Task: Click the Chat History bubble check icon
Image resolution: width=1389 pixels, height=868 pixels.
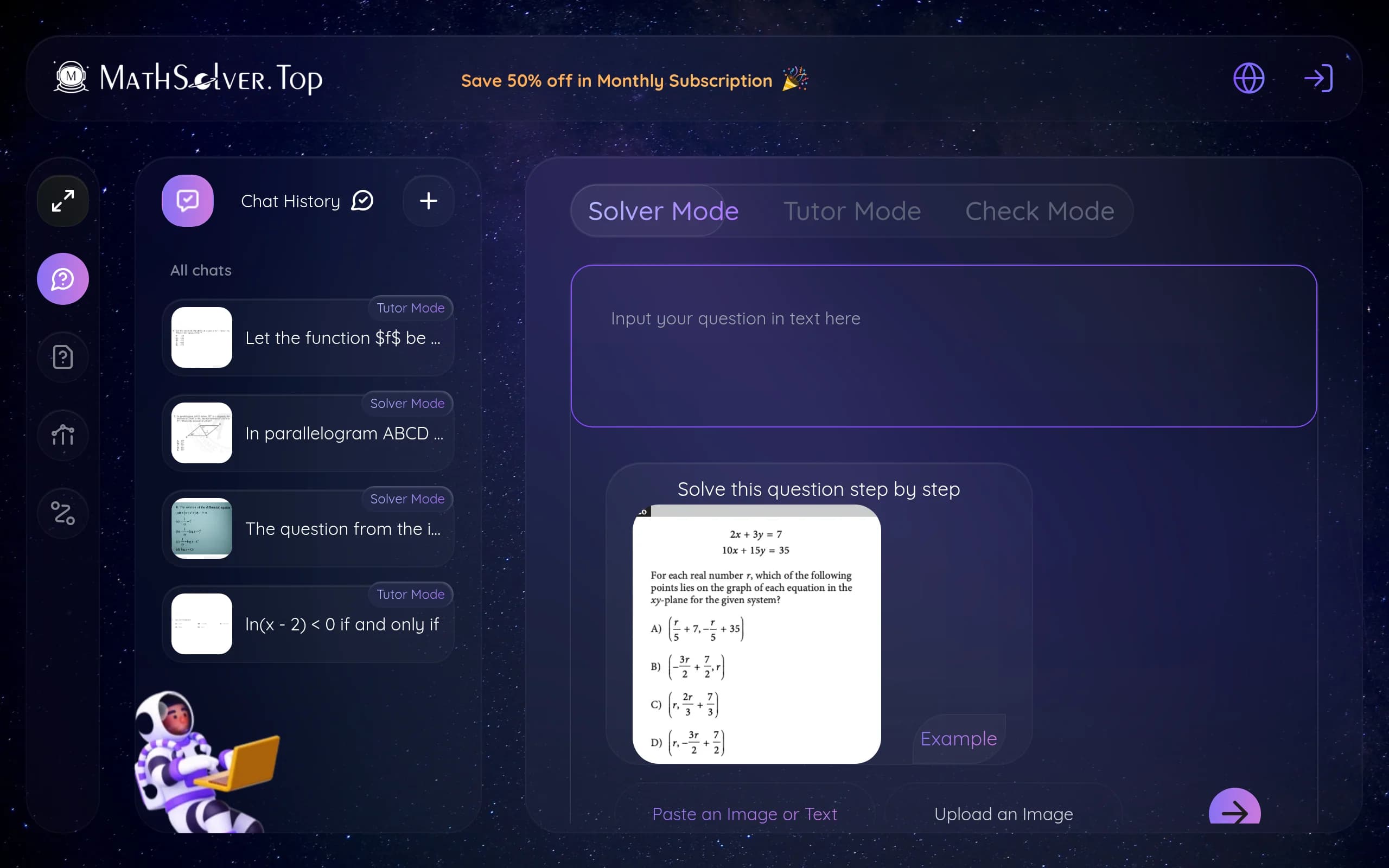Action: click(x=362, y=201)
